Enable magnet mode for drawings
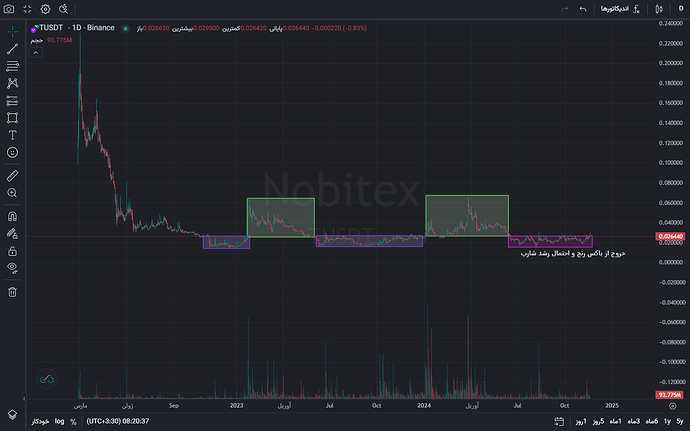690x431 pixels. pyautogui.click(x=12, y=217)
